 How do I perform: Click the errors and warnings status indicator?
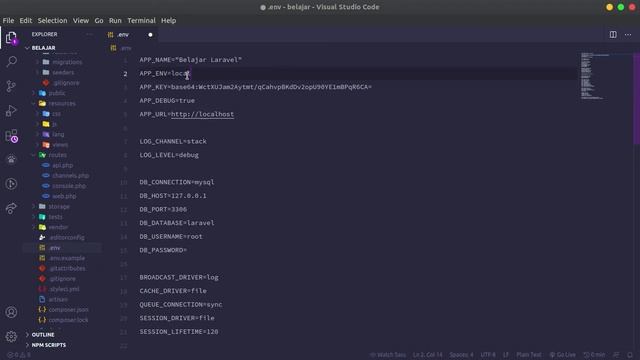pyautogui.click(x=19, y=355)
